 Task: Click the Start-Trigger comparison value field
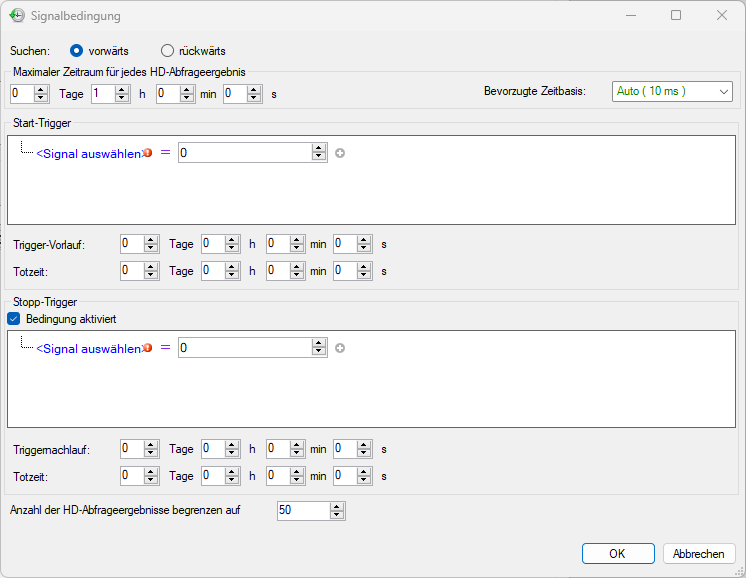point(244,153)
